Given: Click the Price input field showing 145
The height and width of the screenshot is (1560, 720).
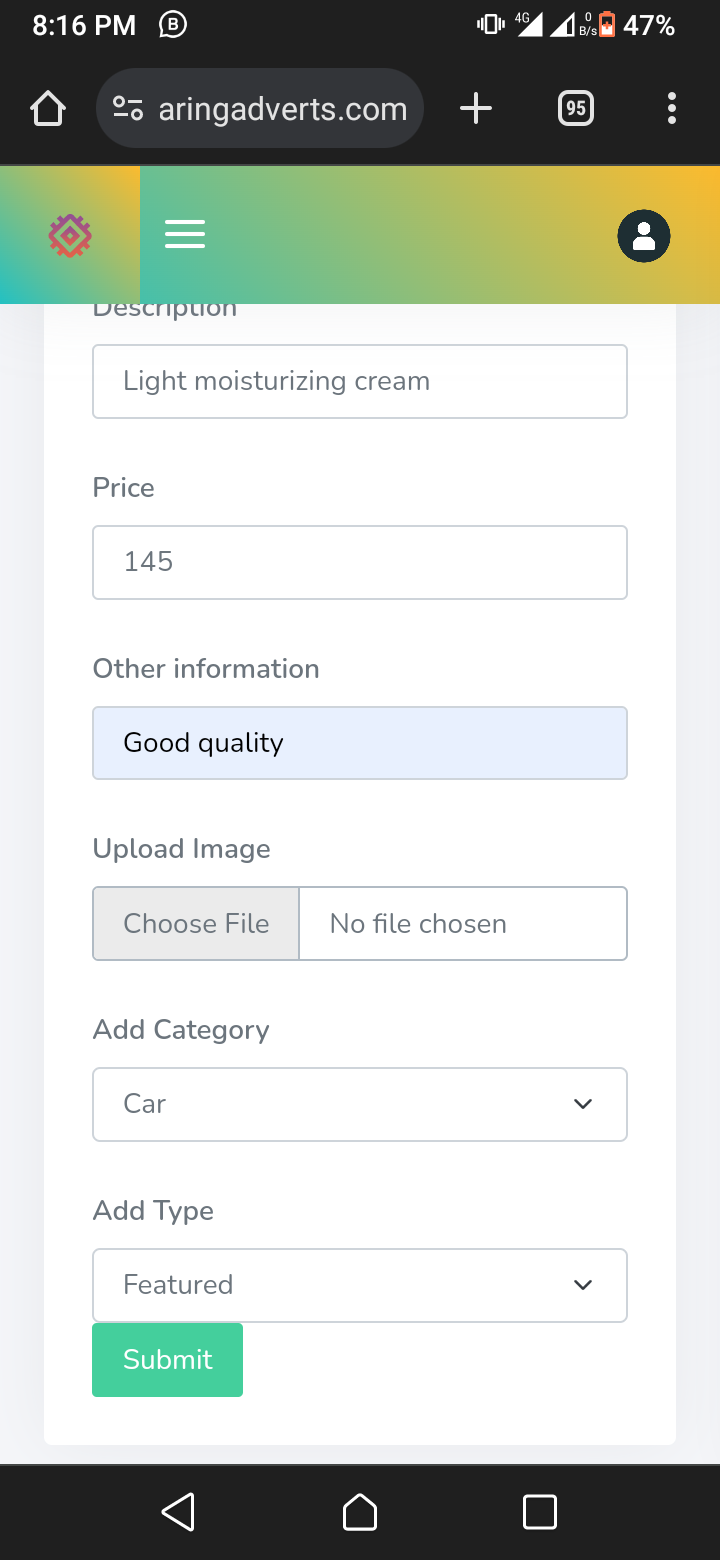Looking at the screenshot, I should coord(360,562).
